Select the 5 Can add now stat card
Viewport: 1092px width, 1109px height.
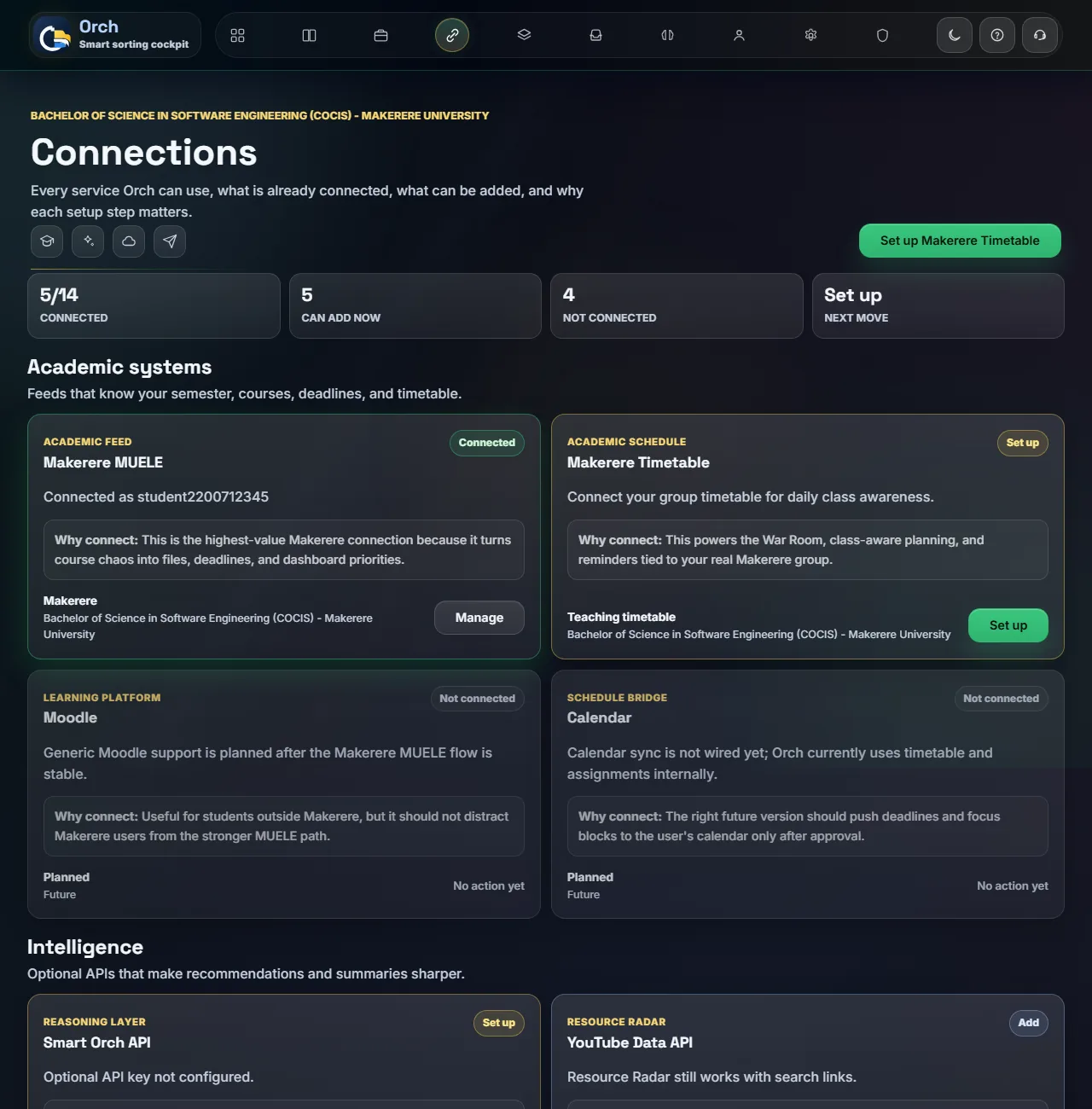[x=415, y=305]
